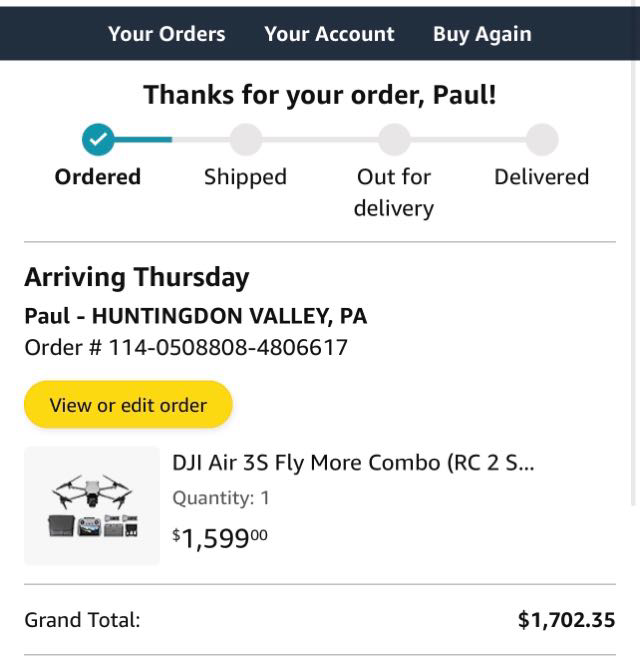The width and height of the screenshot is (640, 669).
Task: Click the order progress tracker bar
Action: pyautogui.click(x=320, y=140)
